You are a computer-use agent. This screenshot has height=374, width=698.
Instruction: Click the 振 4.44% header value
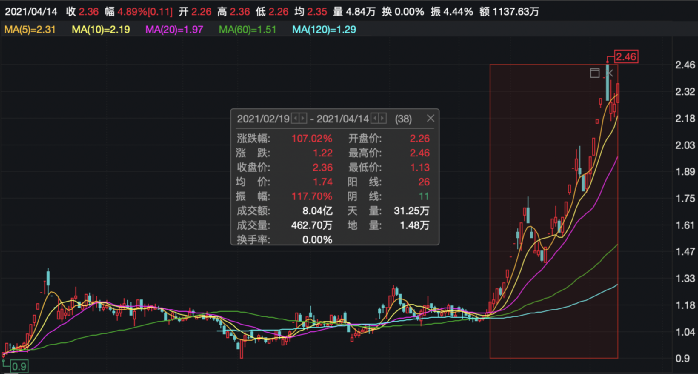point(451,12)
